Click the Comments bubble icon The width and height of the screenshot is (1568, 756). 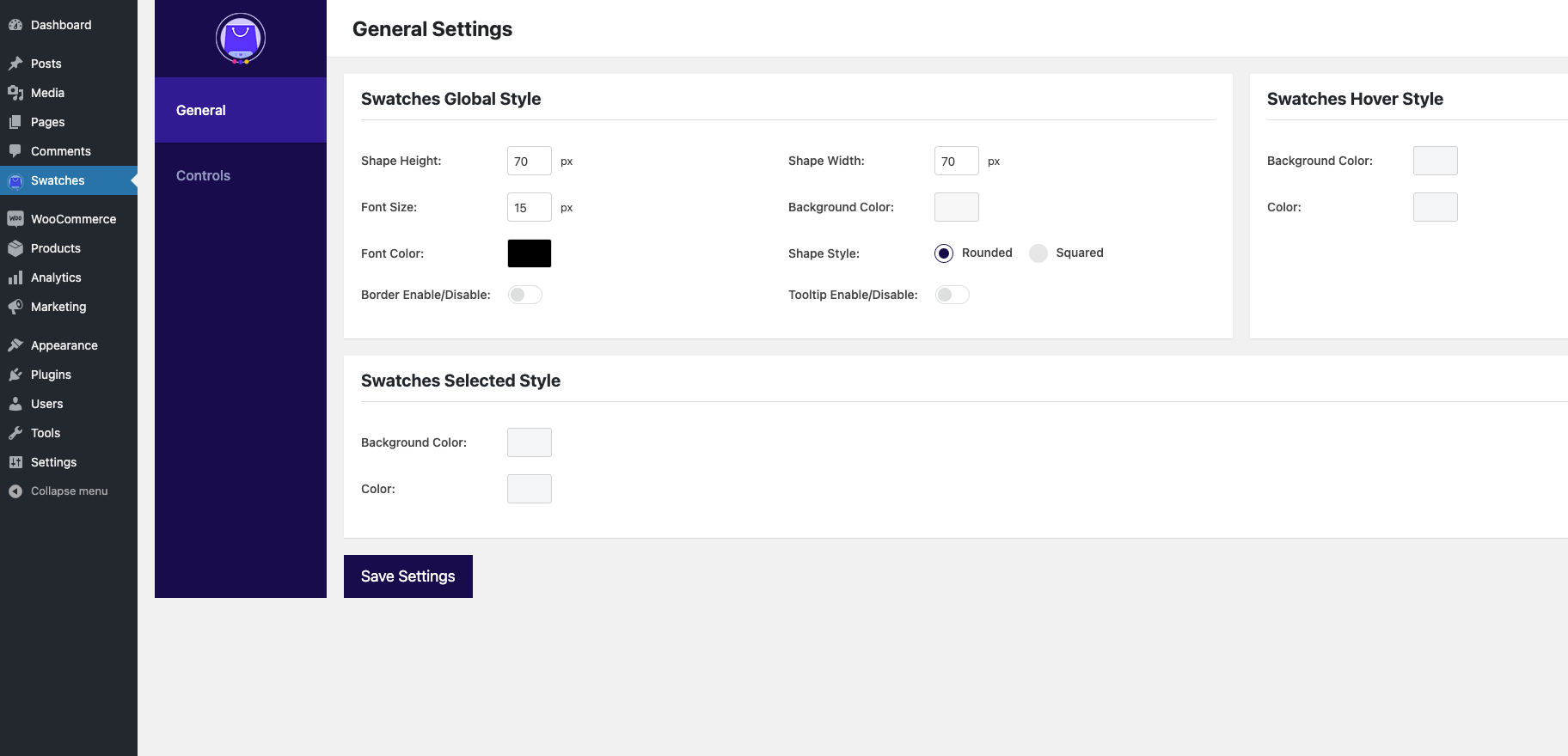point(15,151)
